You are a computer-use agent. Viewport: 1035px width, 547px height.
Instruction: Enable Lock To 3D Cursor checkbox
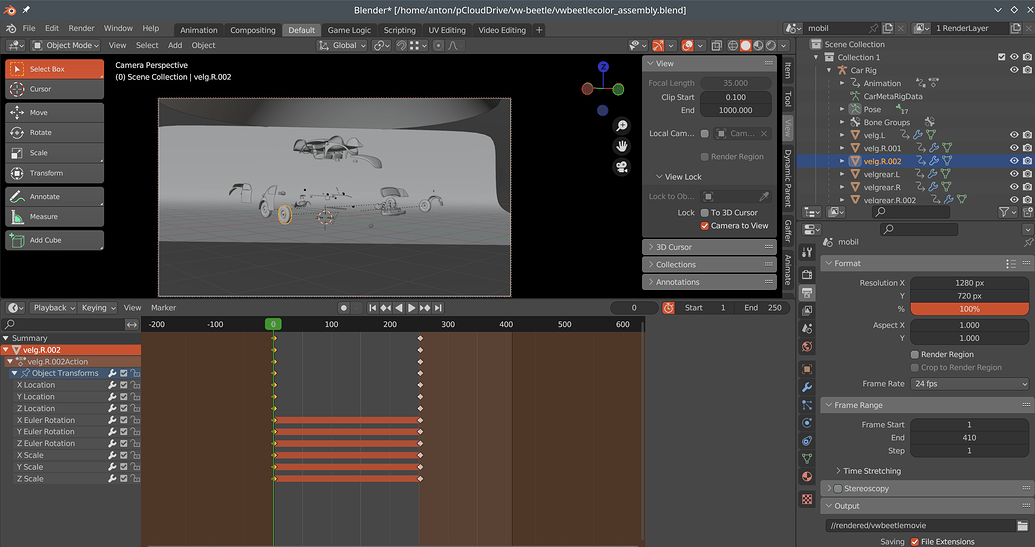point(704,212)
